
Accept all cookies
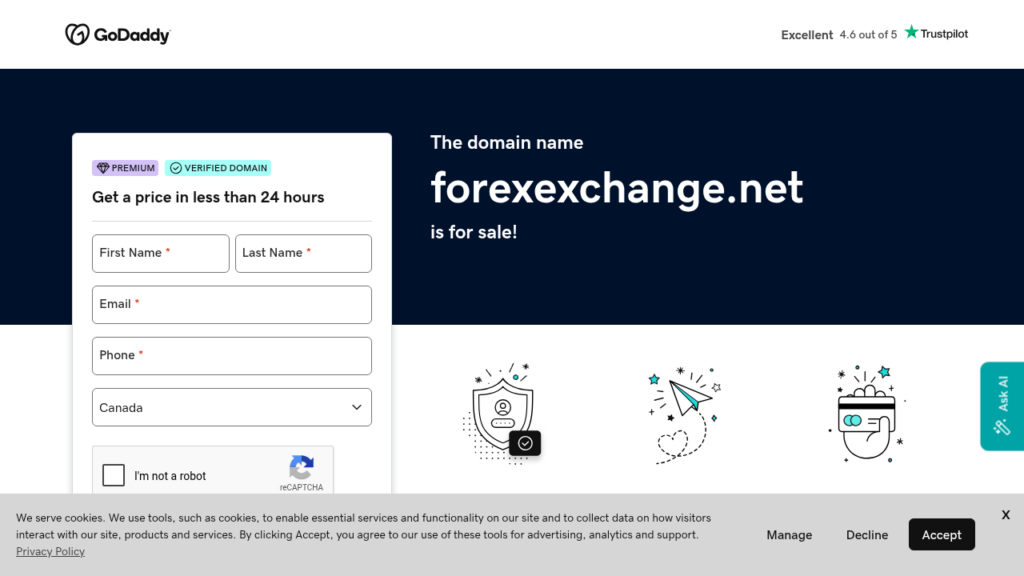pyautogui.click(x=941, y=534)
